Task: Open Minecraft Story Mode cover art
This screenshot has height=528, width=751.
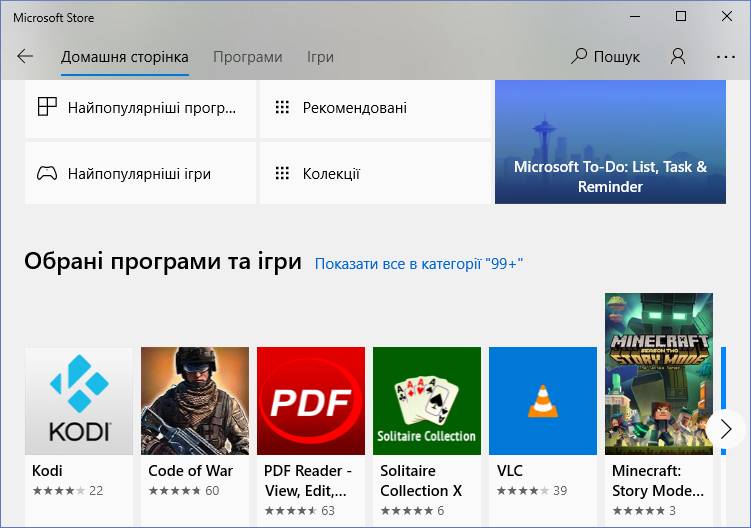Action: [x=659, y=374]
